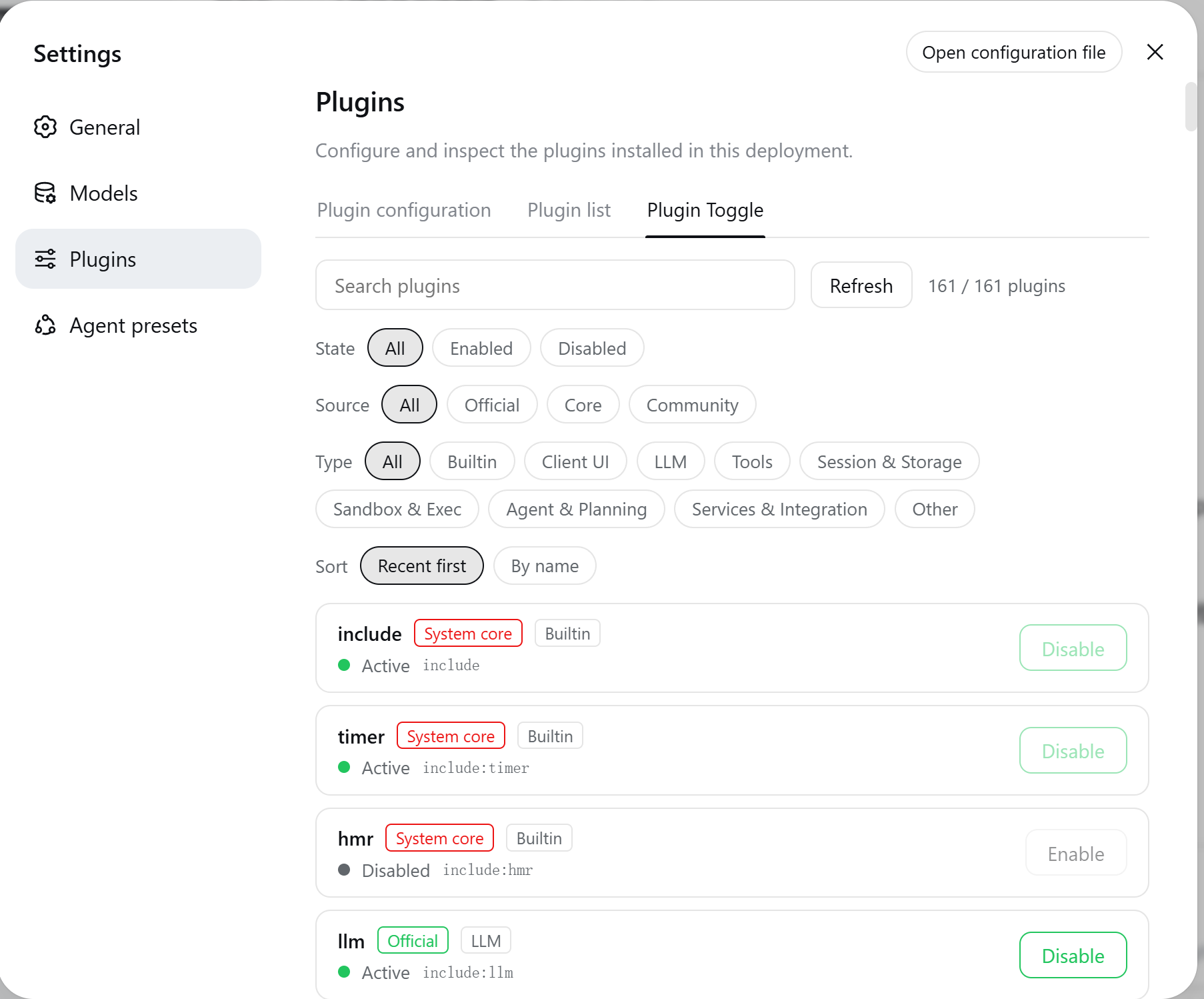Click the include:hmr path text

click(x=488, y=870)
